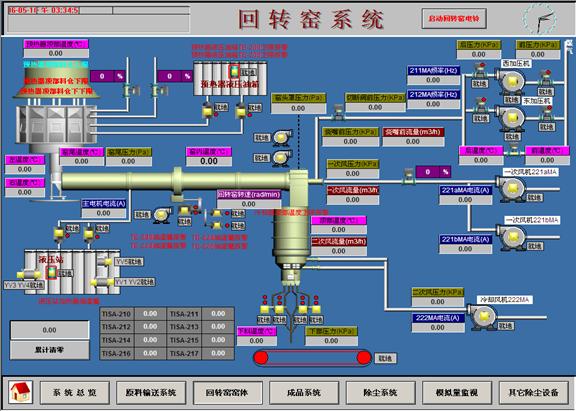This screenshot has width=576, height=411.
Task: Click the valve icon beside 切断阀前压力 reading
Action: 338,112
